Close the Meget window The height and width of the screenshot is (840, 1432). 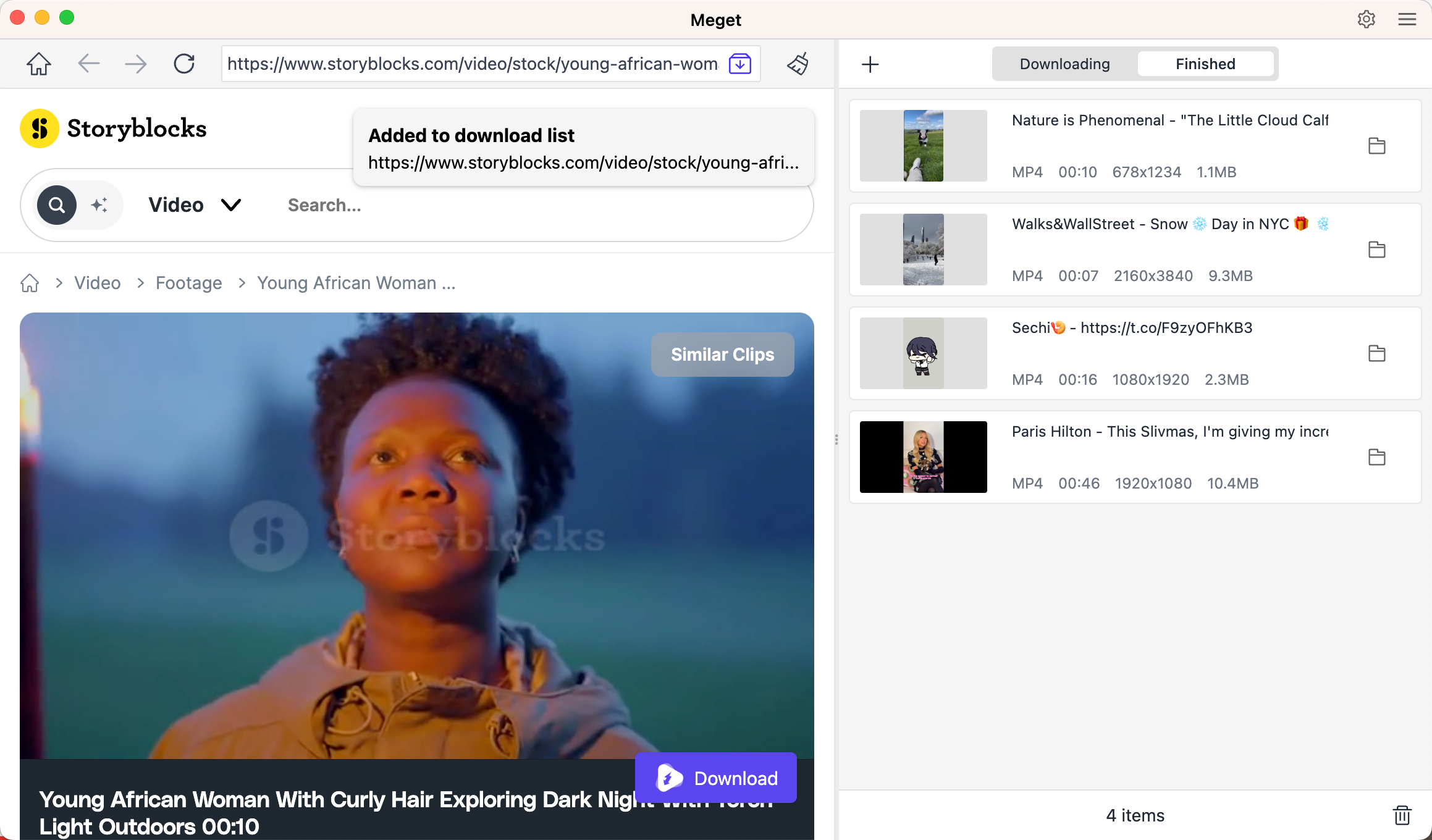17,17
